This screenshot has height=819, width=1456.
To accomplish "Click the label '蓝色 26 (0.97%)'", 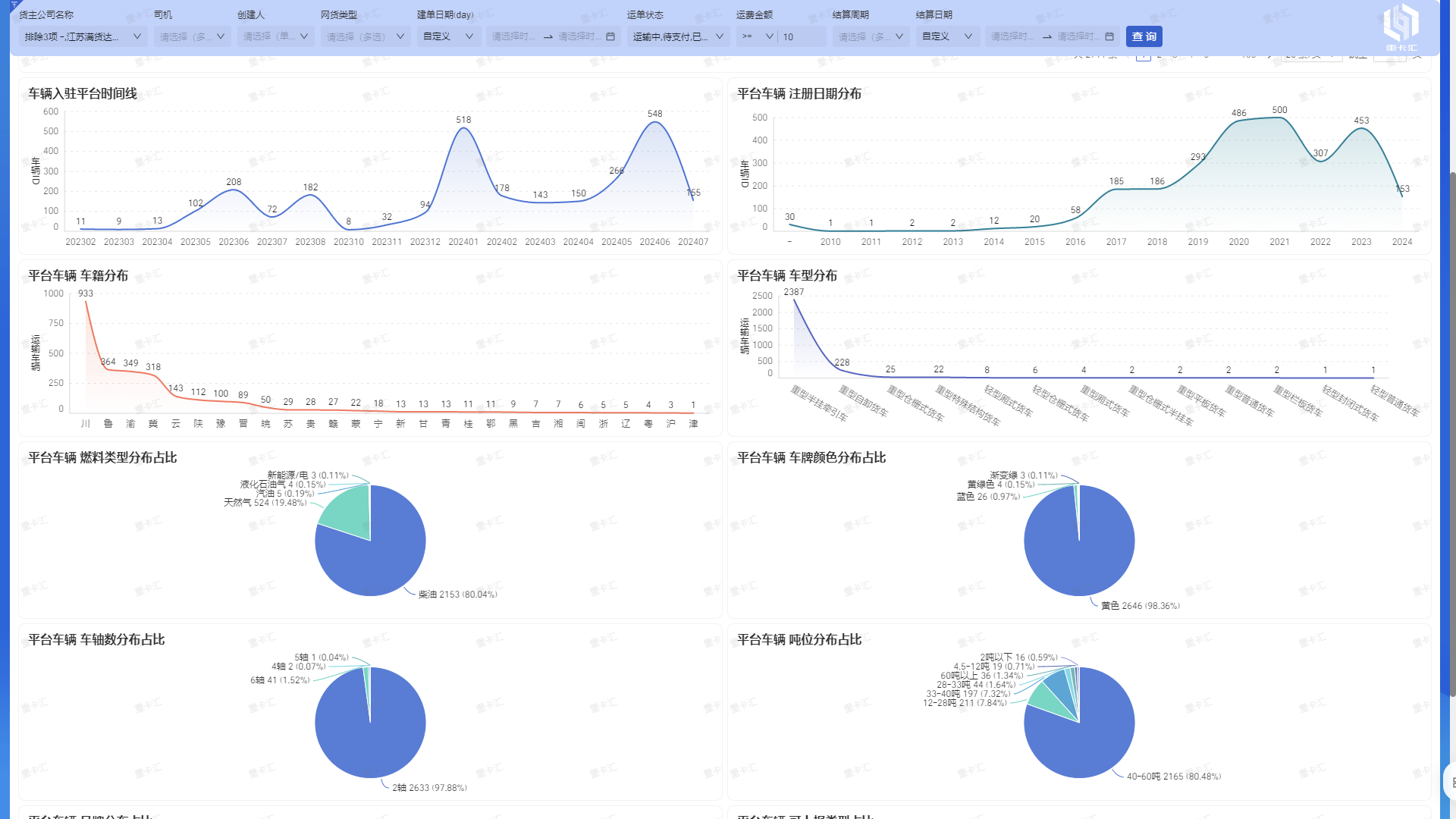I will [x=987, y=497].
